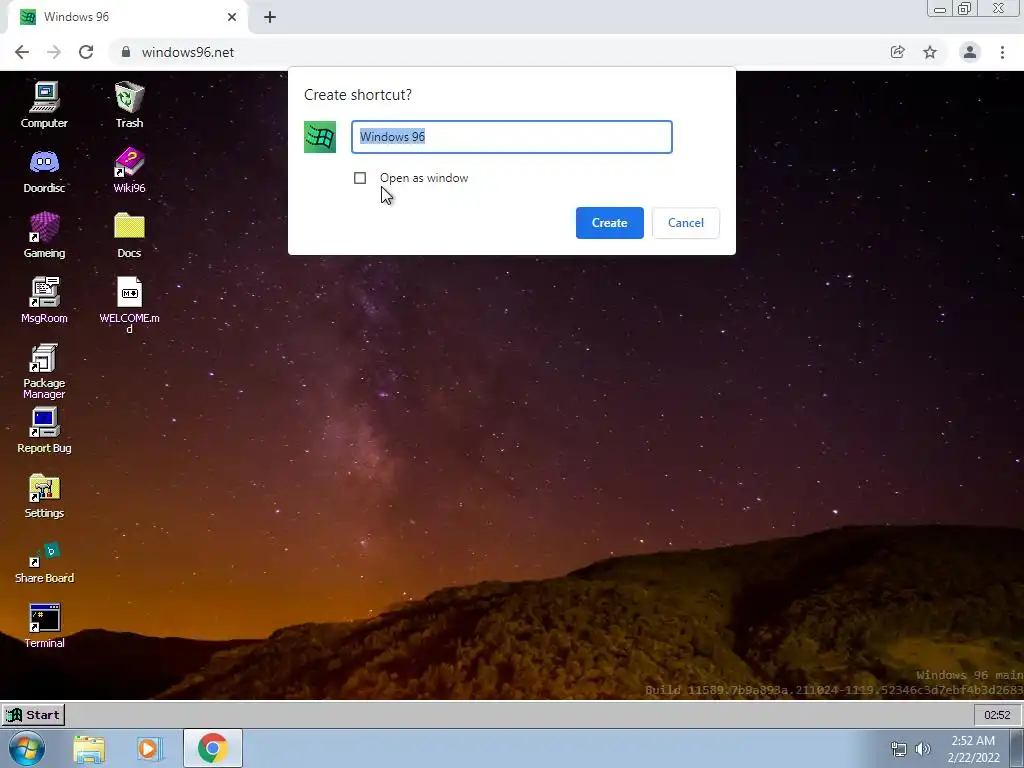Image resolution: width=1024 pixels, height=768 pixels.
Task: Click the Windows 96 Start button
Action: 33,715
